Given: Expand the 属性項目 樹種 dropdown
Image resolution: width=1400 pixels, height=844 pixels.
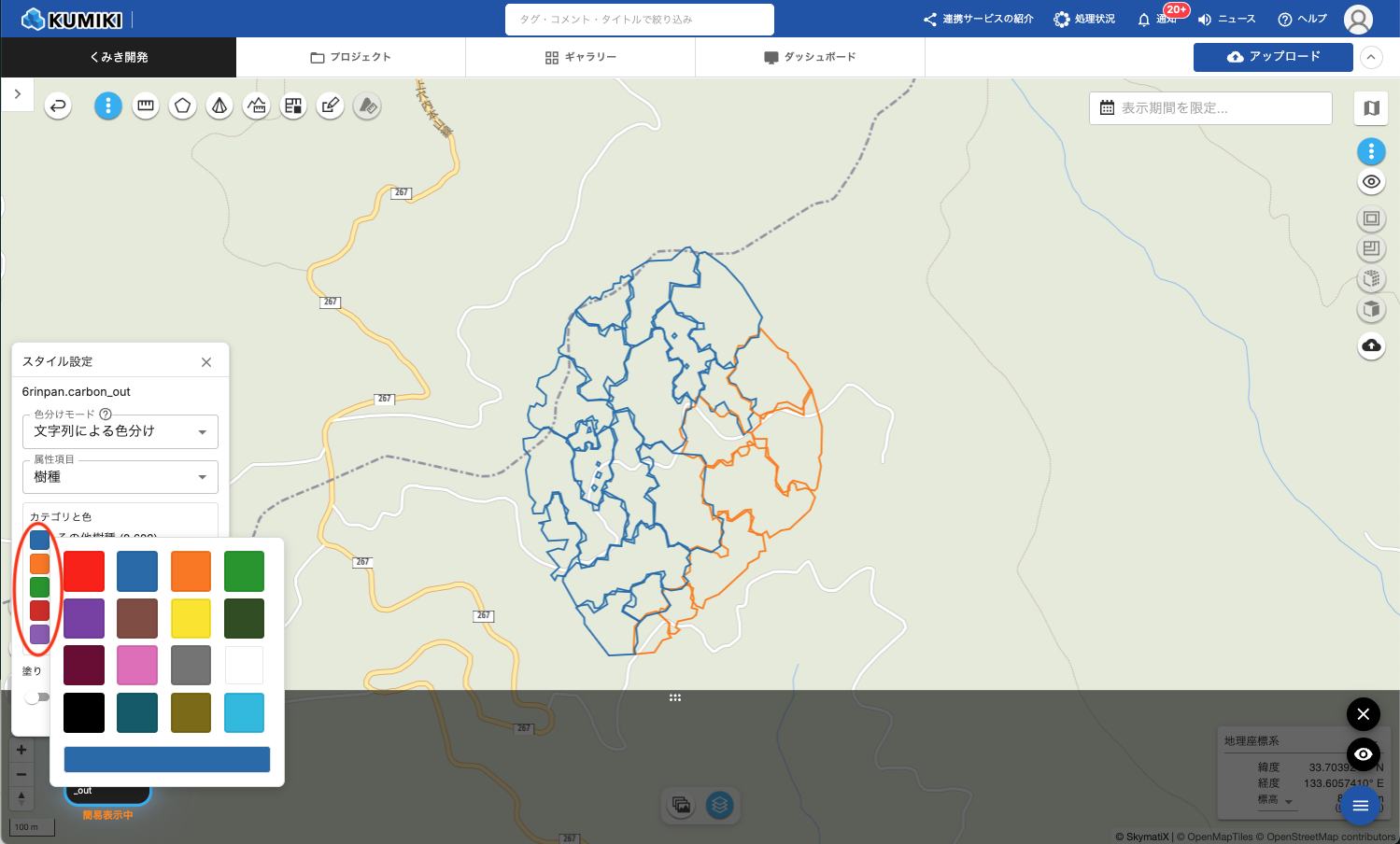Looking at the screenshot, I should pos(120,477).
